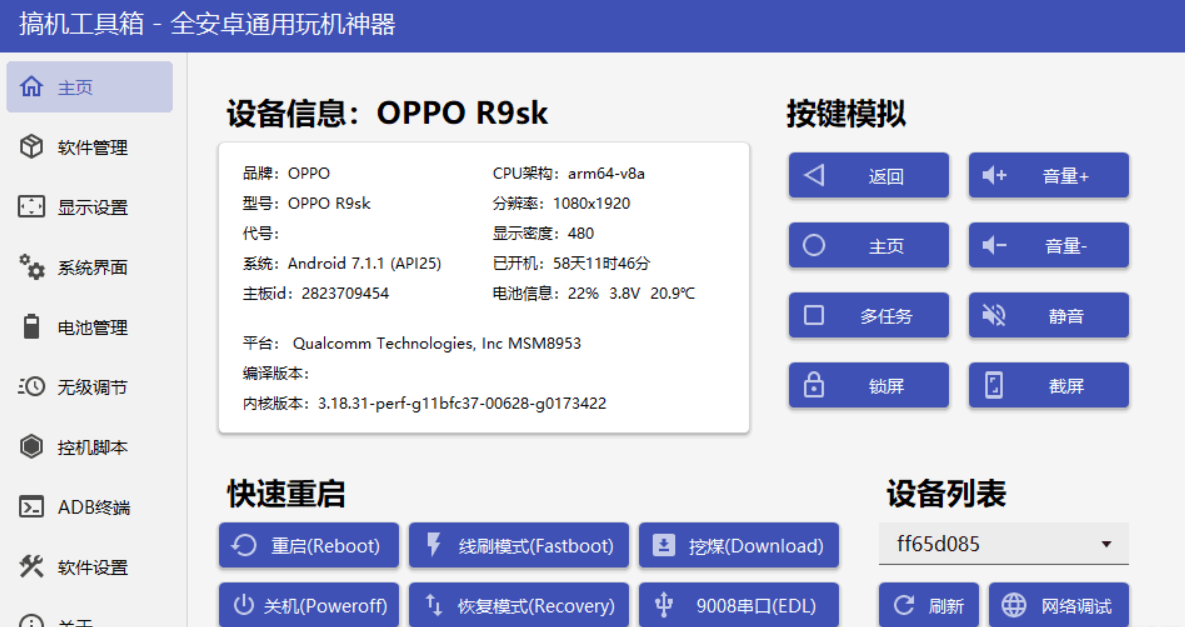This screenshot has width=1185, height=627.
Task: Reboot device using 重启(Reboot)
Action: tap(308, 545)
